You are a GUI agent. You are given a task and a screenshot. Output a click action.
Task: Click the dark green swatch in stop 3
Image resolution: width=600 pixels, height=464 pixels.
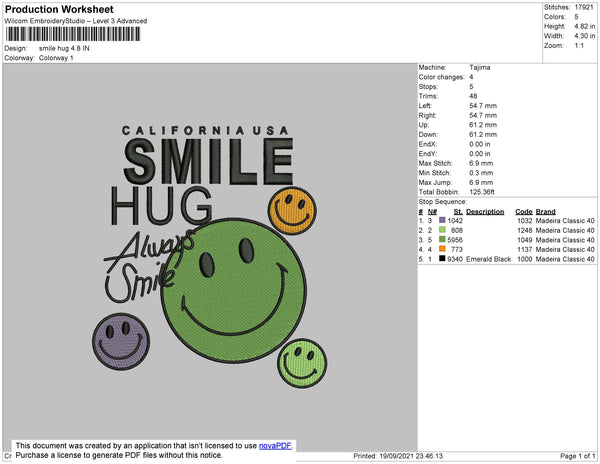442,239
